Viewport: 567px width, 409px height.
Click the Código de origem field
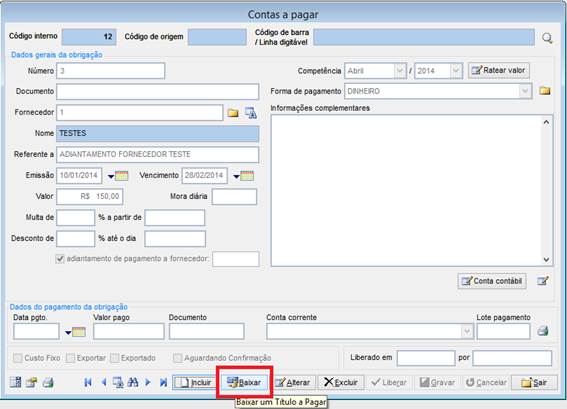(x=217, y=37)
